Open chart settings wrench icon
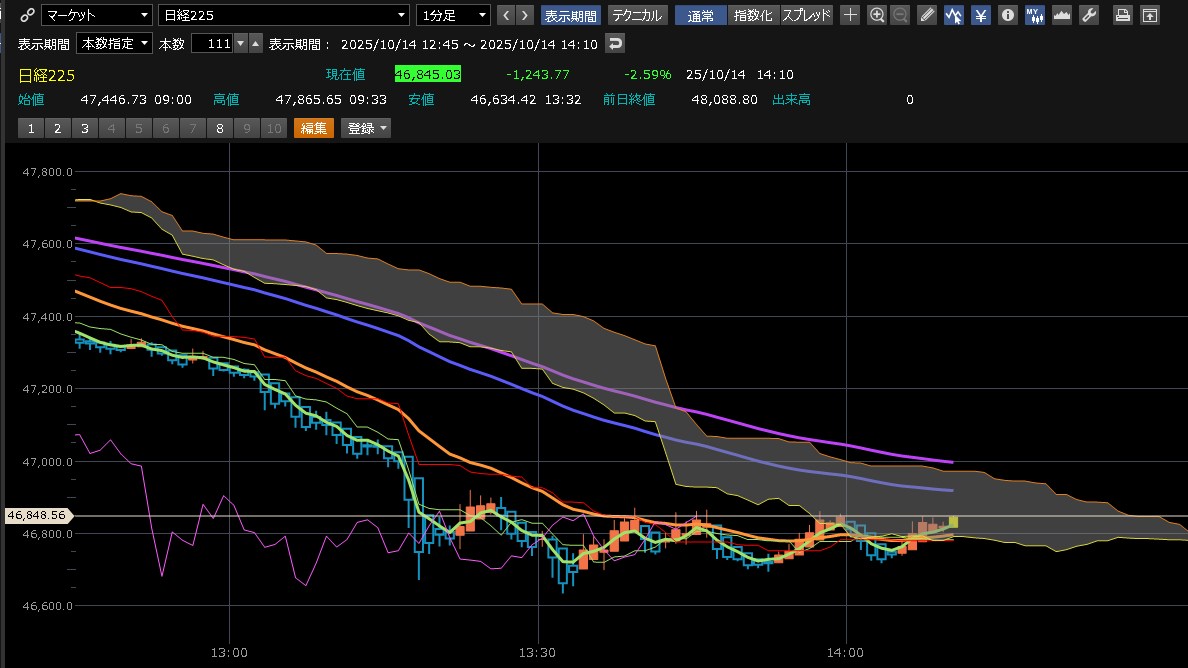1188x668 pixels. point(1089,15)
